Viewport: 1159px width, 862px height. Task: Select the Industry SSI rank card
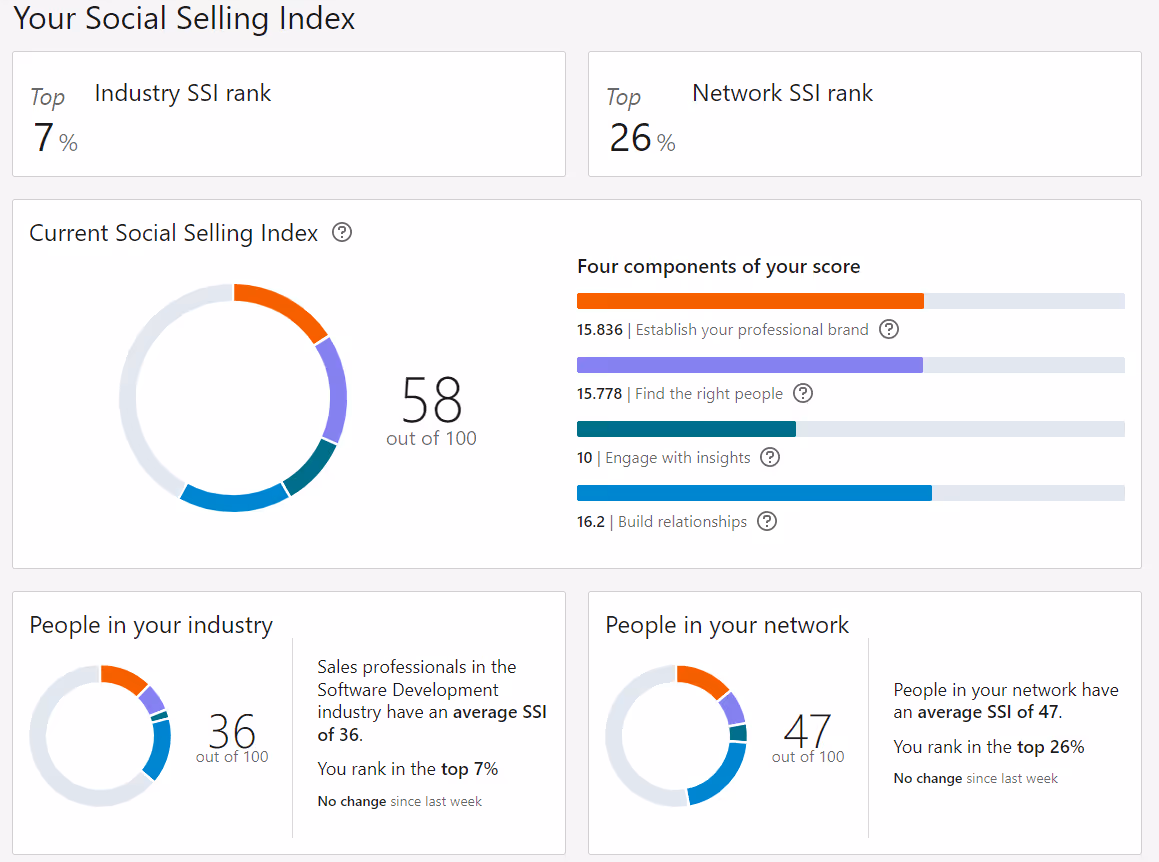288,114
